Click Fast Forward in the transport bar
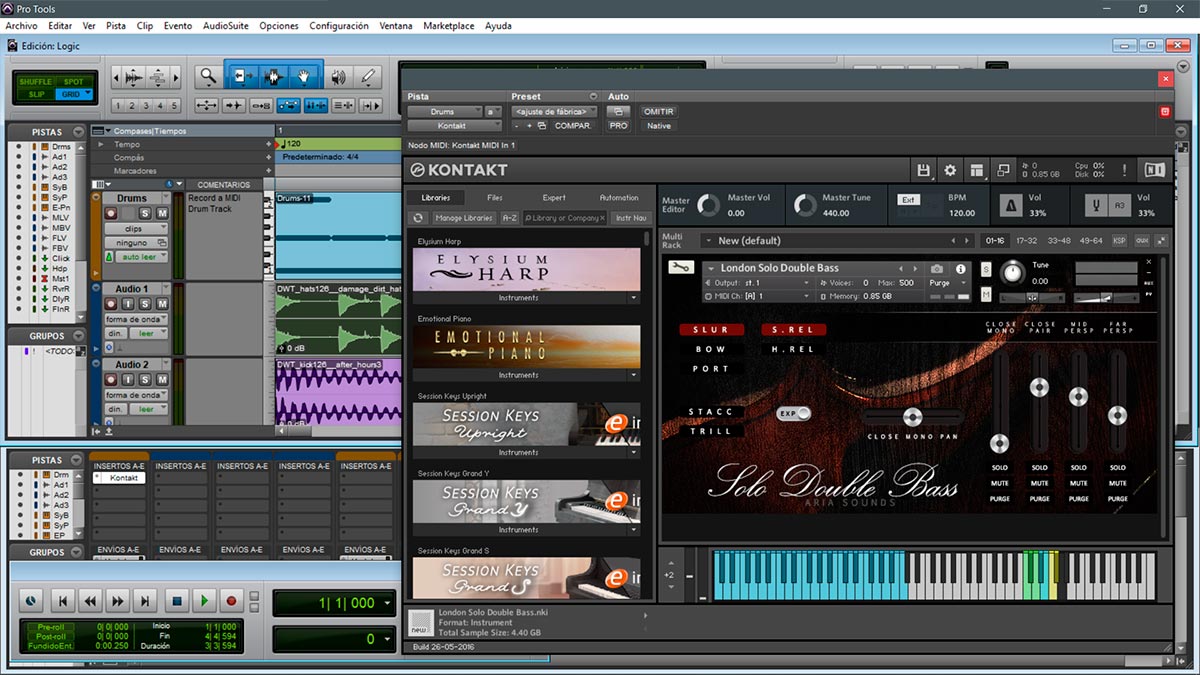This screenshot has height=675, width=1200. tap(118, 601)
